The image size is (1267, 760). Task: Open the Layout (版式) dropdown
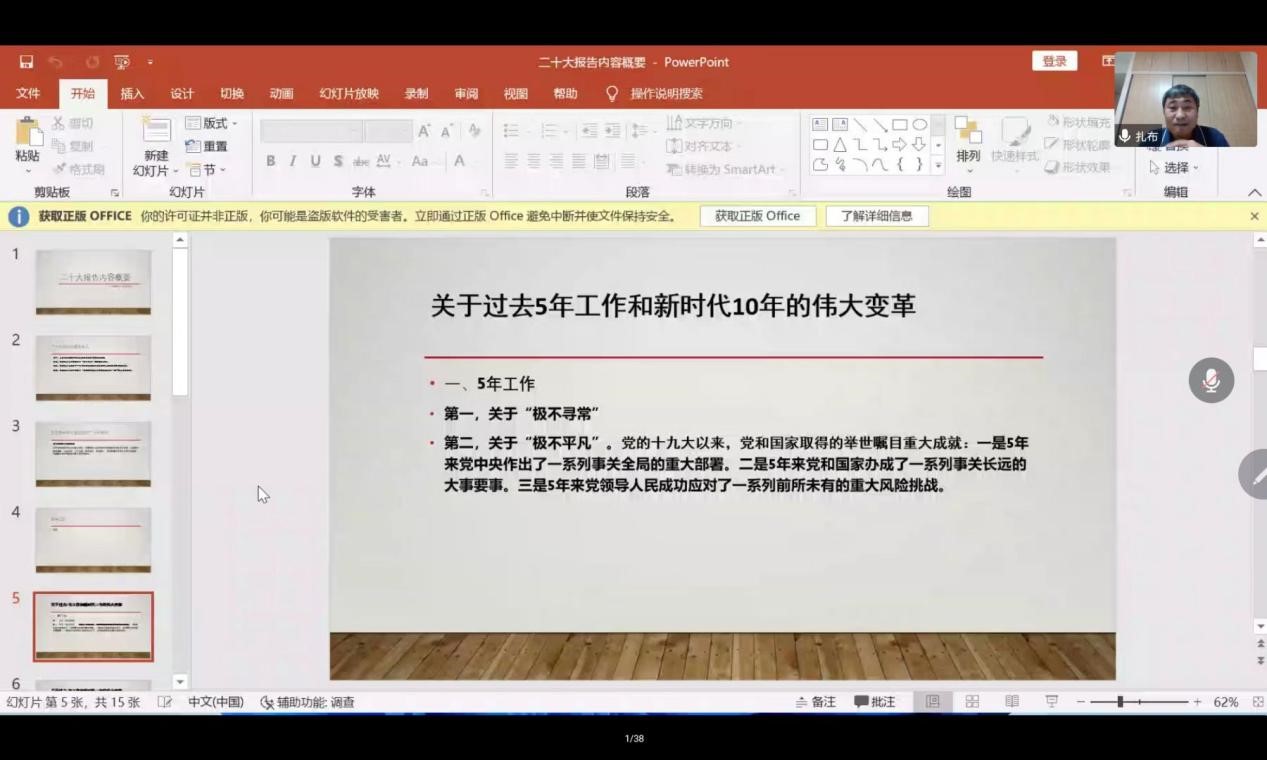click(x=212, y=123)
